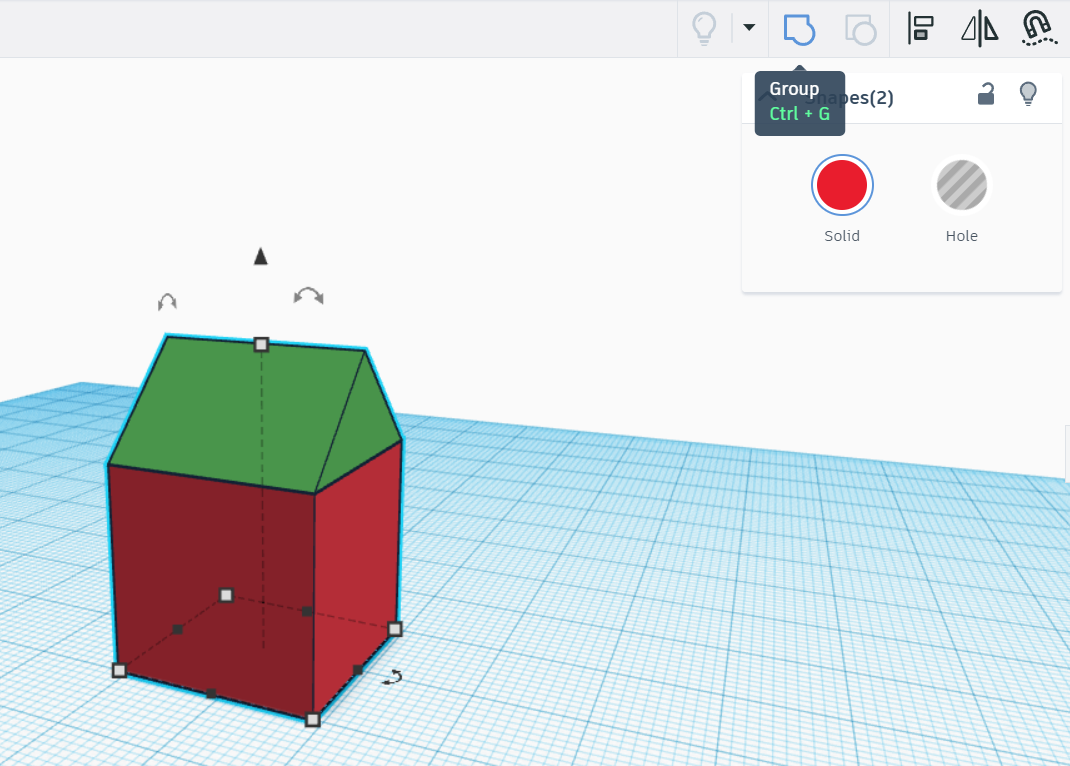1070x766 pixels.
Task: Enable the Cruise magnet tool
Action: click(1038, 29)
